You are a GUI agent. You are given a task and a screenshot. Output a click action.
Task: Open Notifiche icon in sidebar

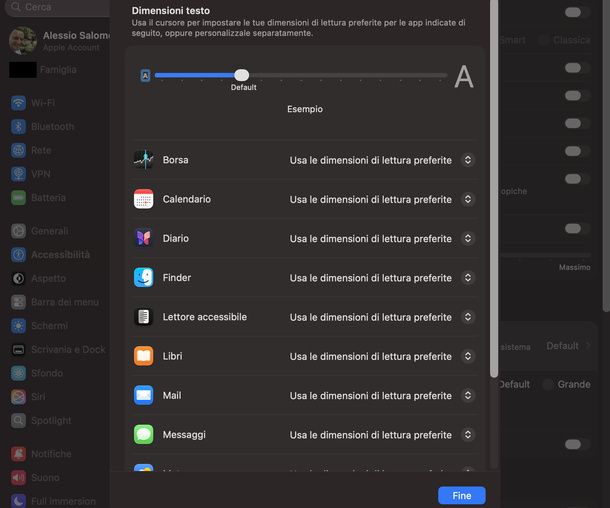[18, 454]
